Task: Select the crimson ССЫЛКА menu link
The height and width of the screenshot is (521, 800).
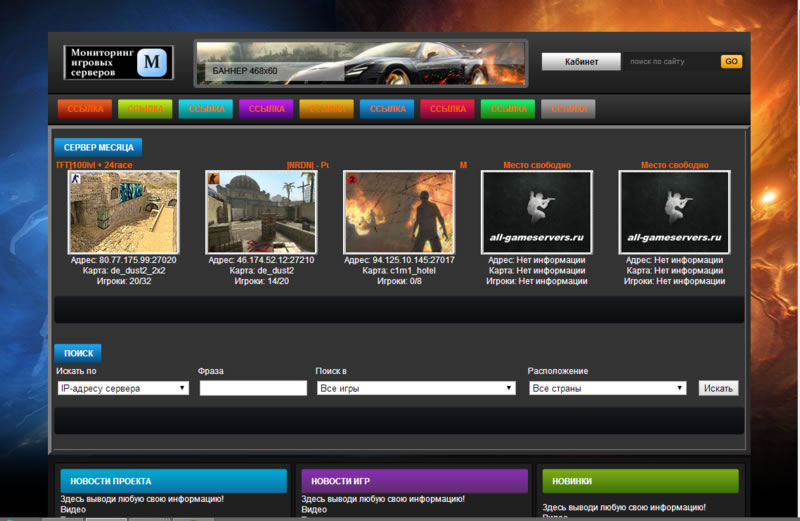Action: pos(447,109)
